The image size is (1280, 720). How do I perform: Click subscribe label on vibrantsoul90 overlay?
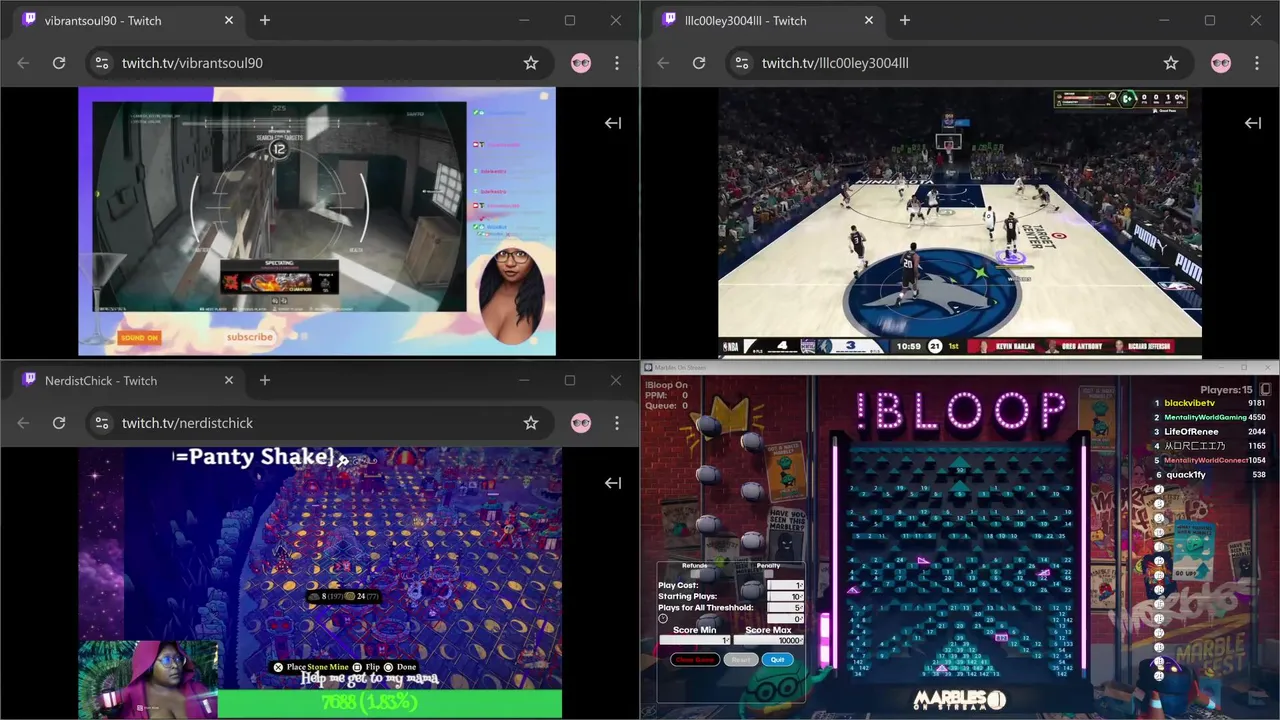[x=250, y=337]
